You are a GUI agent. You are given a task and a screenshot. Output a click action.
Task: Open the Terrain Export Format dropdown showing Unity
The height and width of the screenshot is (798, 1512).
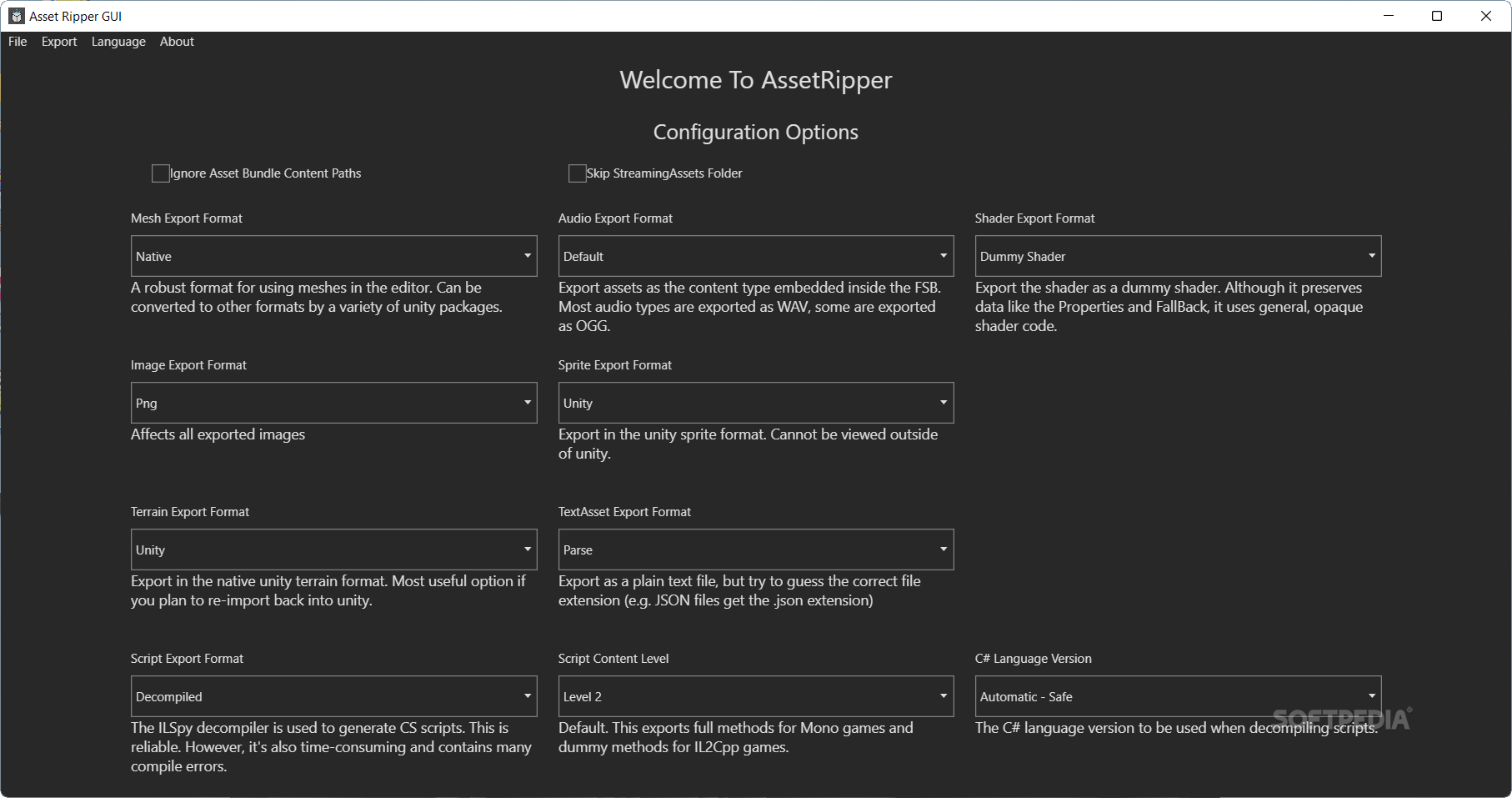[333, 550]
